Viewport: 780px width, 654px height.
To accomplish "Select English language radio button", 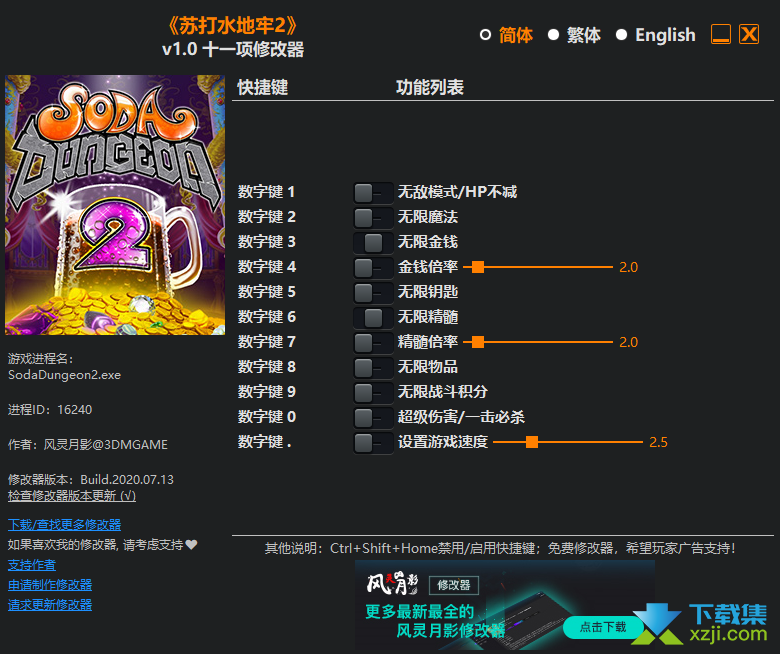I will click(621, 35).
